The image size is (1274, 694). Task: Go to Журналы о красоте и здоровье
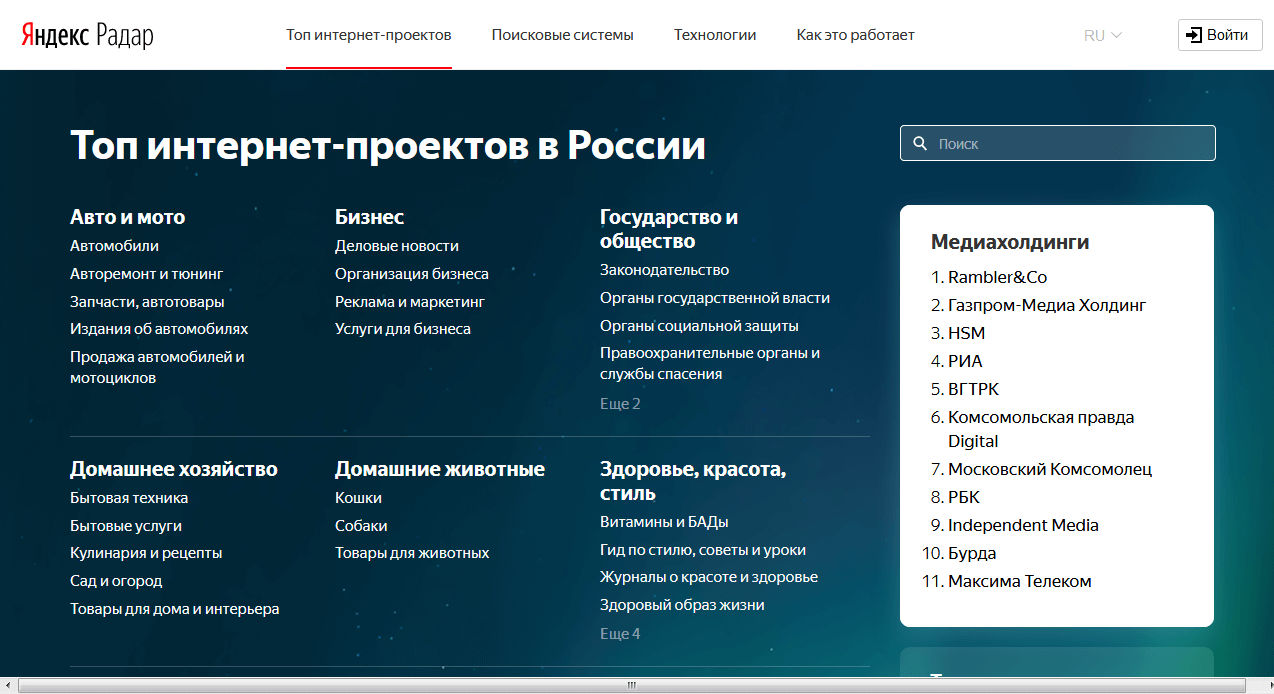pyautogui.click(x=709, y=577)
